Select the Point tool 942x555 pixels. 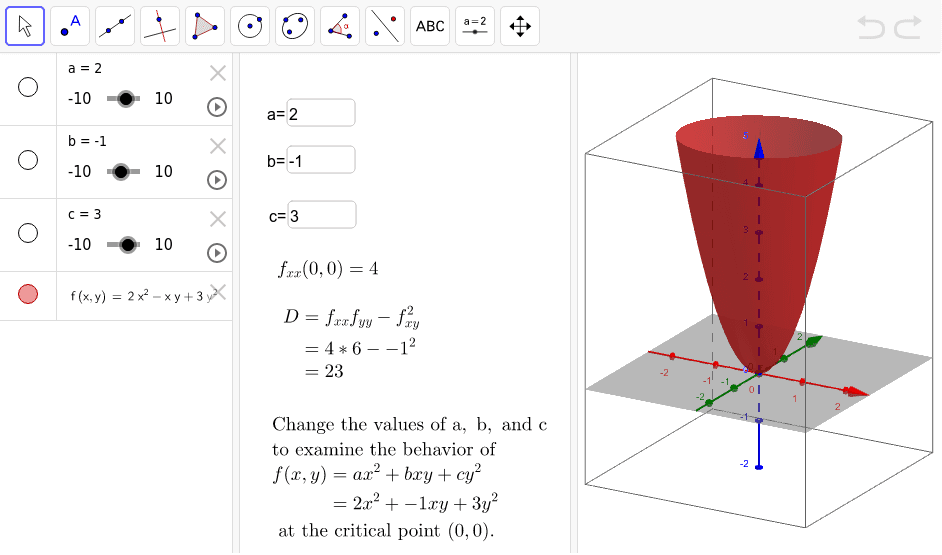(70, 26)
